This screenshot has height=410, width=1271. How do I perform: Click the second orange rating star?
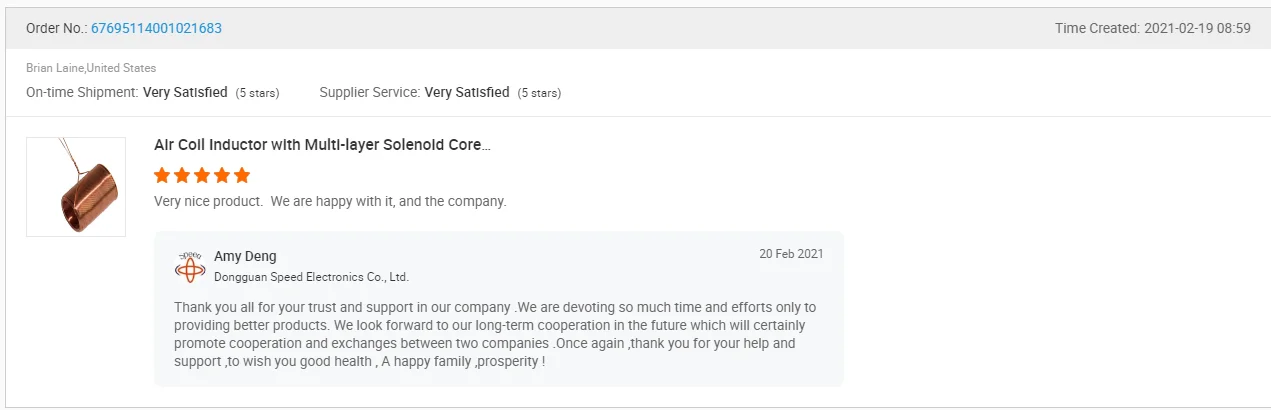point(182,175)
